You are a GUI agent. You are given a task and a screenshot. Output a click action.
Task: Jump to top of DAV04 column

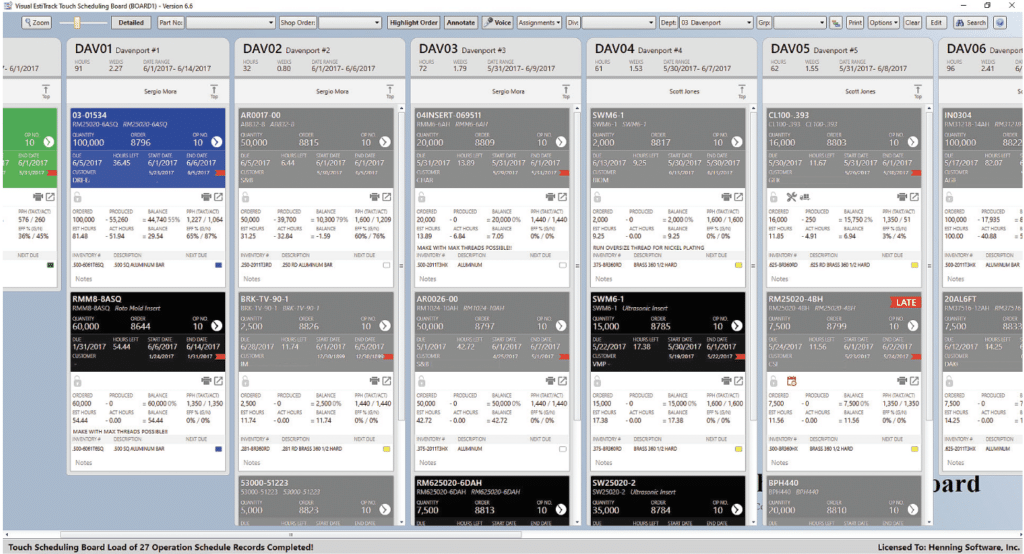pos(742,91)
